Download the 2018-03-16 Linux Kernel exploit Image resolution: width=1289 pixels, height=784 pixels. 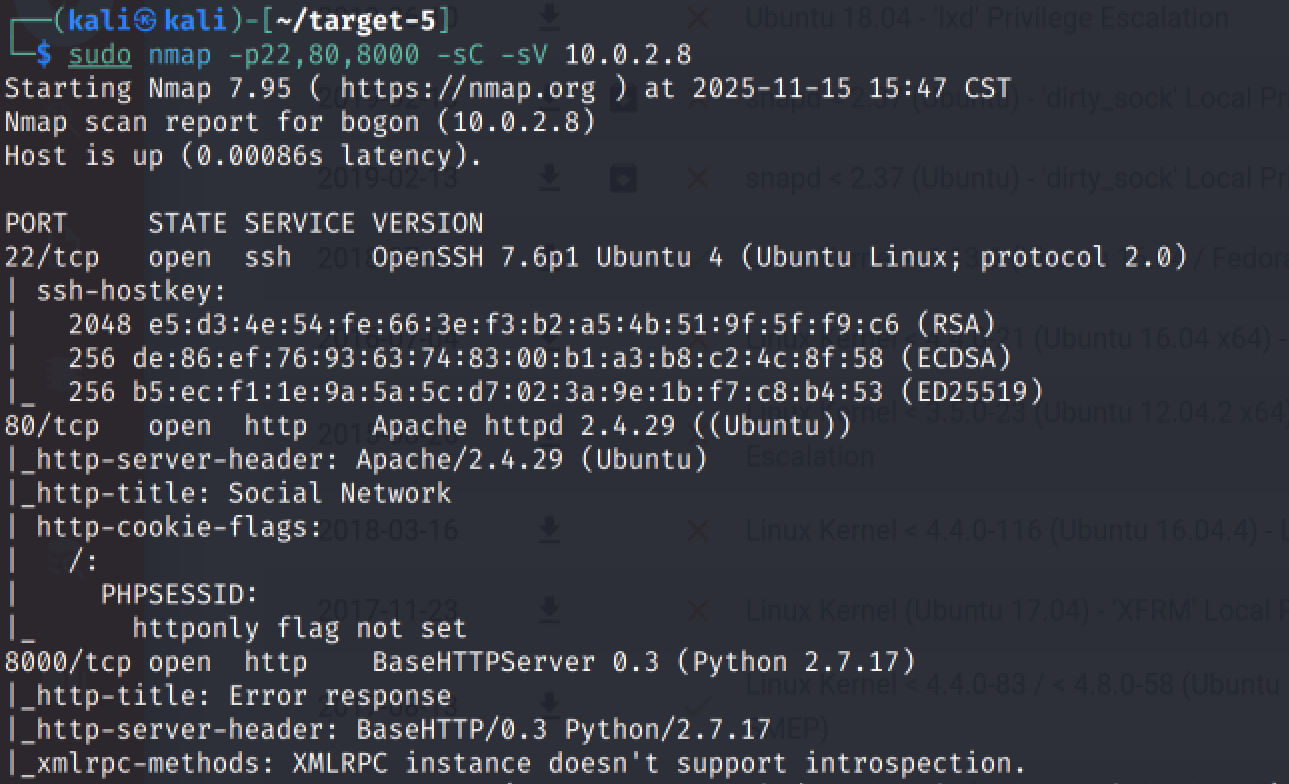(x=548, y=530)
